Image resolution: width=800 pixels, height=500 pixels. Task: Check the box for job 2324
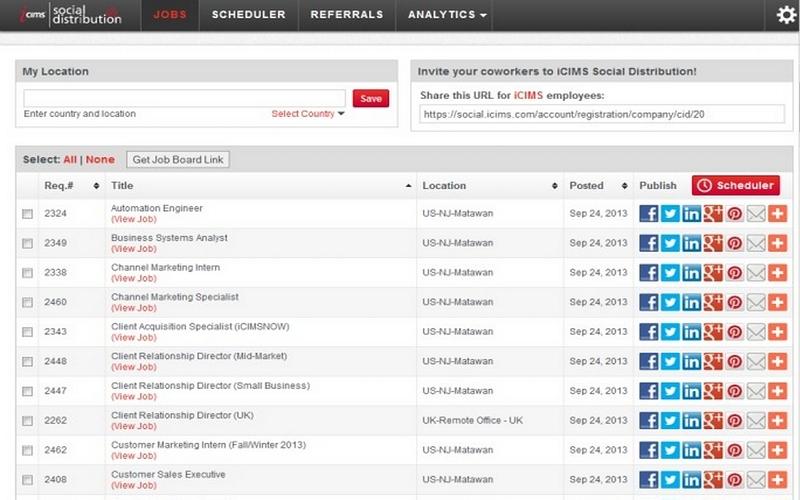click(28, 214)
